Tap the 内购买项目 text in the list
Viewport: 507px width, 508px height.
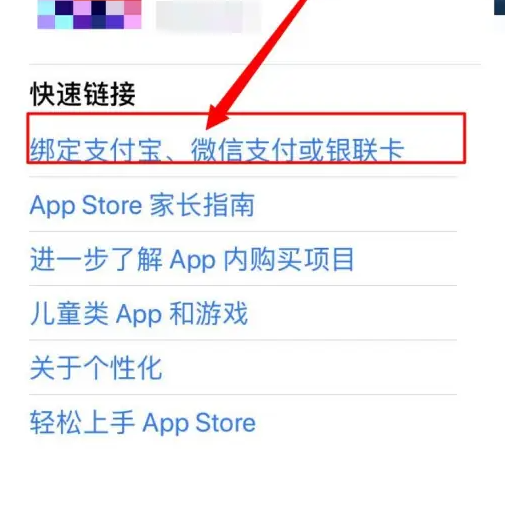288,259
